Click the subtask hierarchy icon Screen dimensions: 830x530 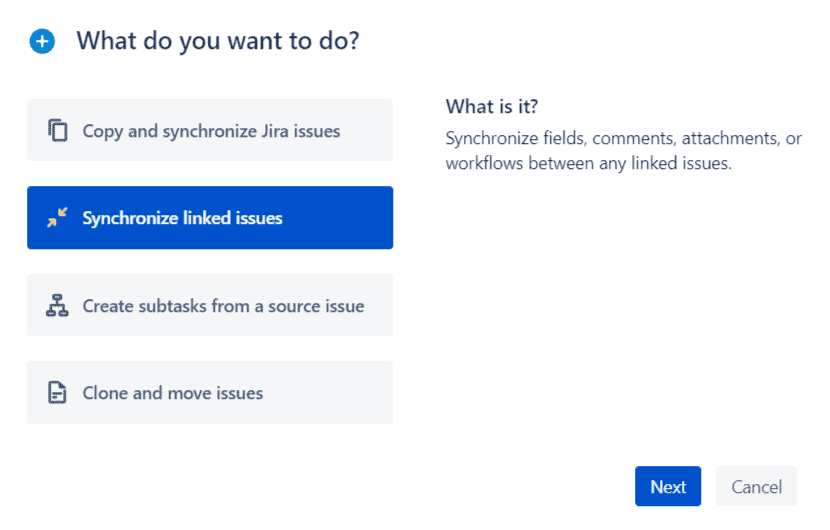point(58,306)
